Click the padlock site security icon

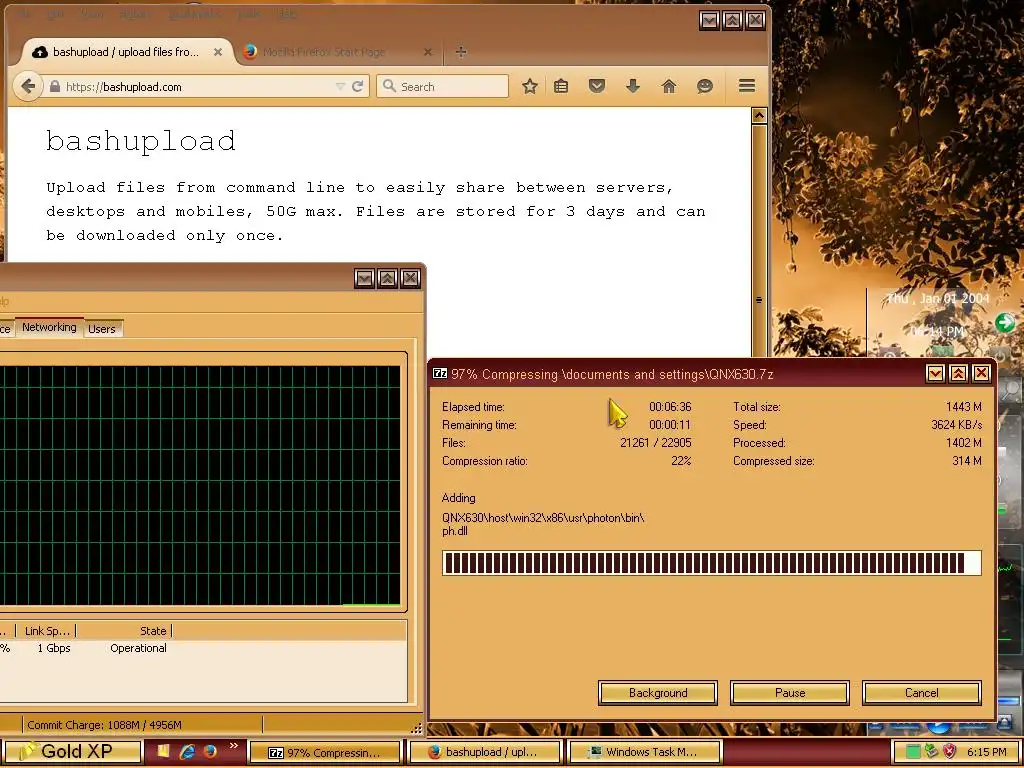[x=55, y=87]
